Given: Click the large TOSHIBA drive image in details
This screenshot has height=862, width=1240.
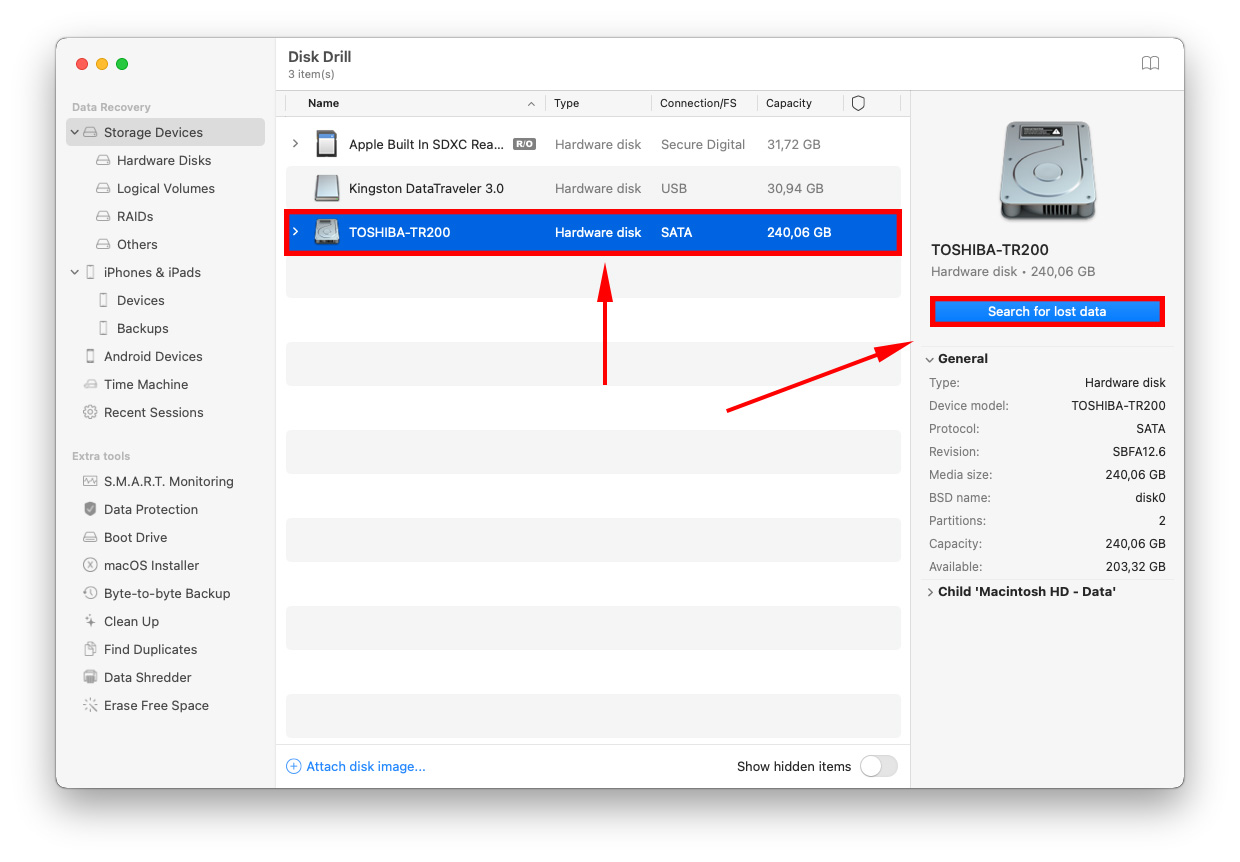Looking at the screenshot, I should click(x=1047, y=171).
